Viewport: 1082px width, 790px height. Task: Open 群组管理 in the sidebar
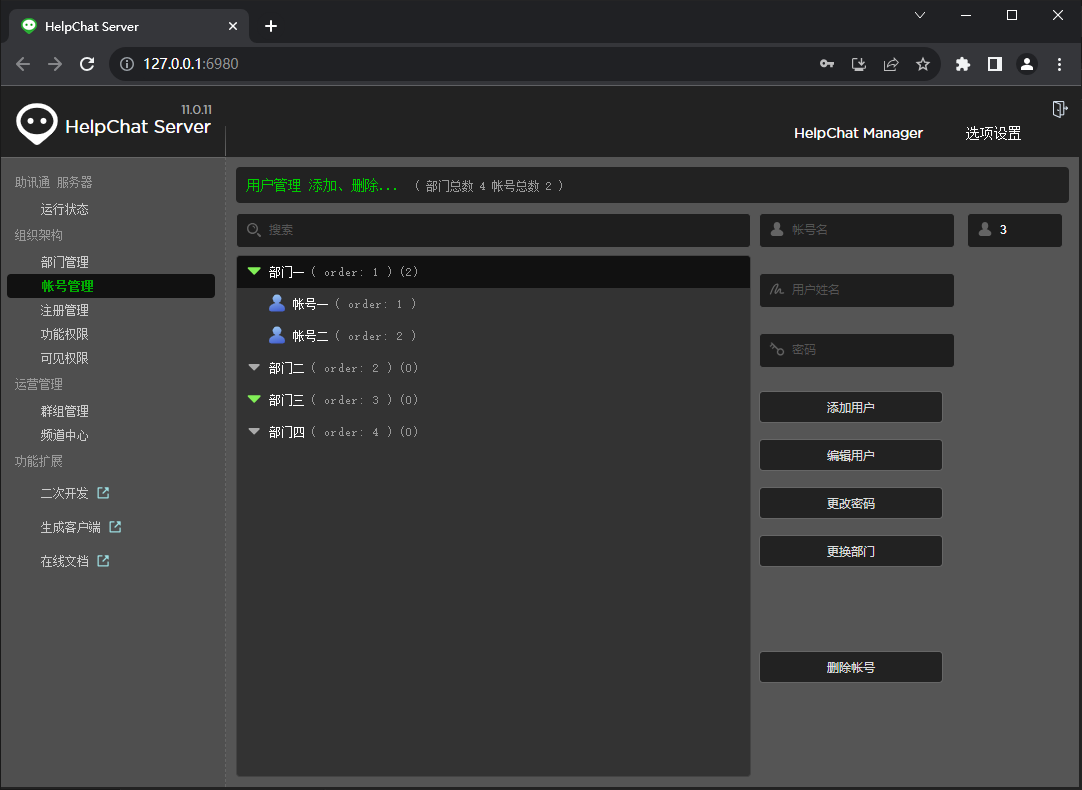(65, 411)
